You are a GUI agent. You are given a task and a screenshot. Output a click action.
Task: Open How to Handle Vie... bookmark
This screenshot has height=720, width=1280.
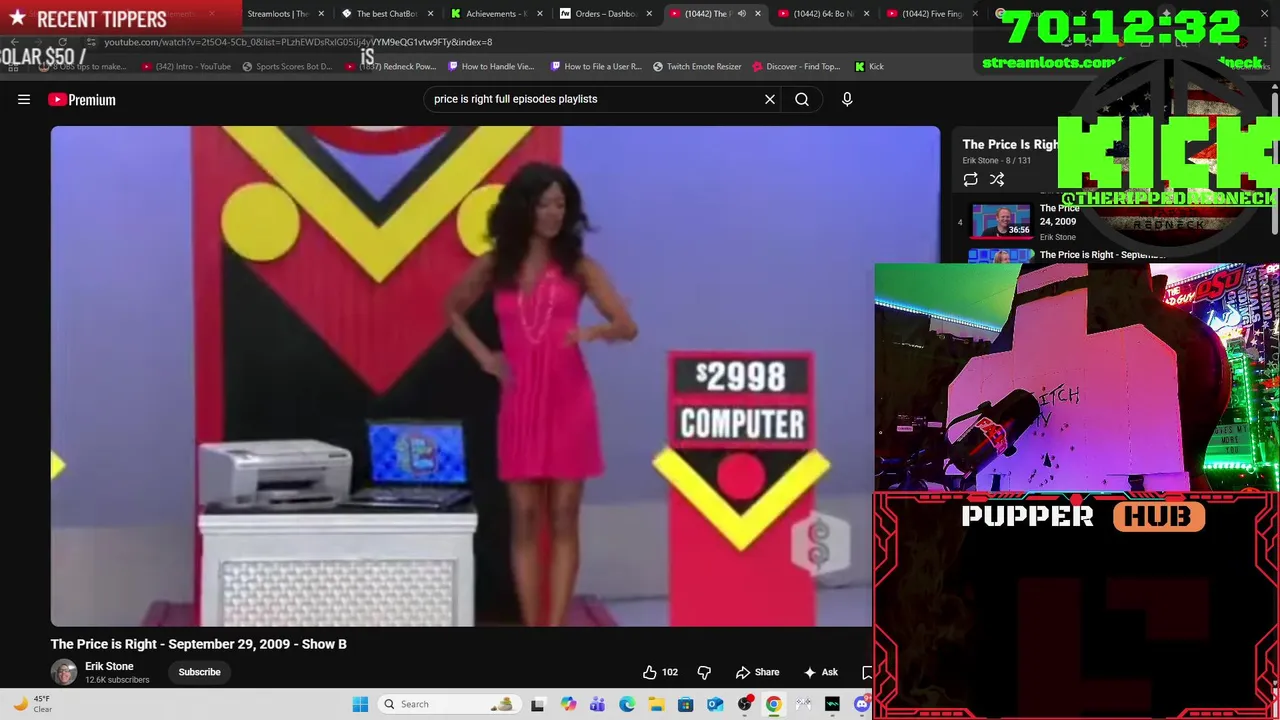pyautogui.click(x=491, y=66)
